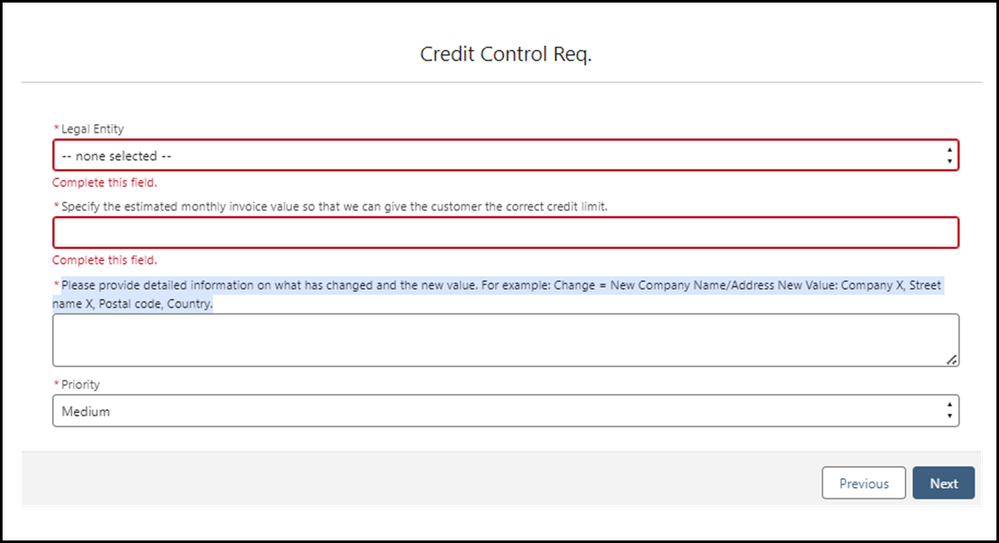This screenshot has height=543, width=999.
Task: Click the error message under Legal Entity
Action: pos(104,183)
